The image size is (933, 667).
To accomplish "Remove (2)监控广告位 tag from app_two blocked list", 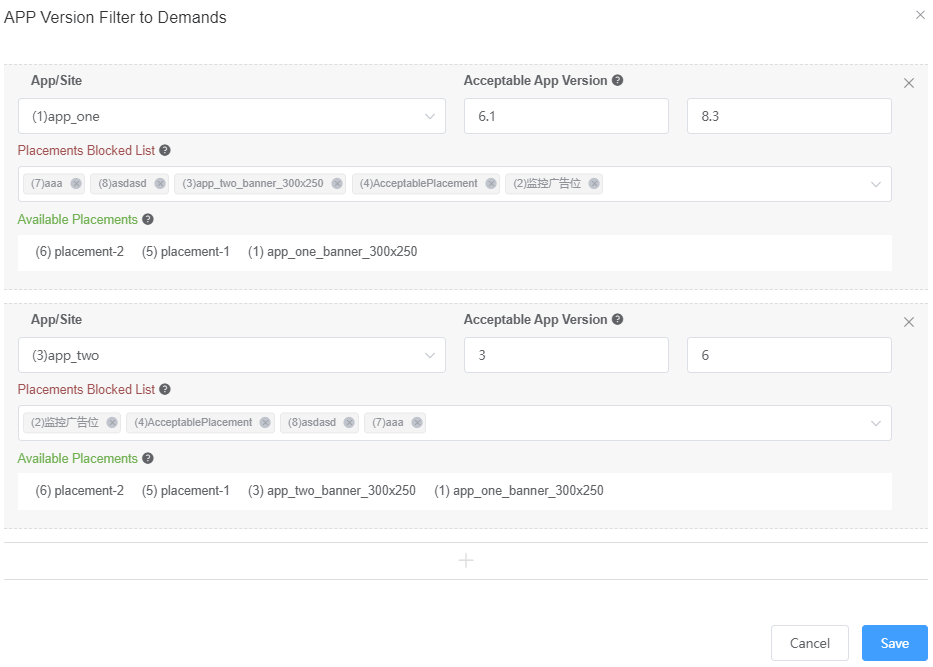I will tap(112, 422).
